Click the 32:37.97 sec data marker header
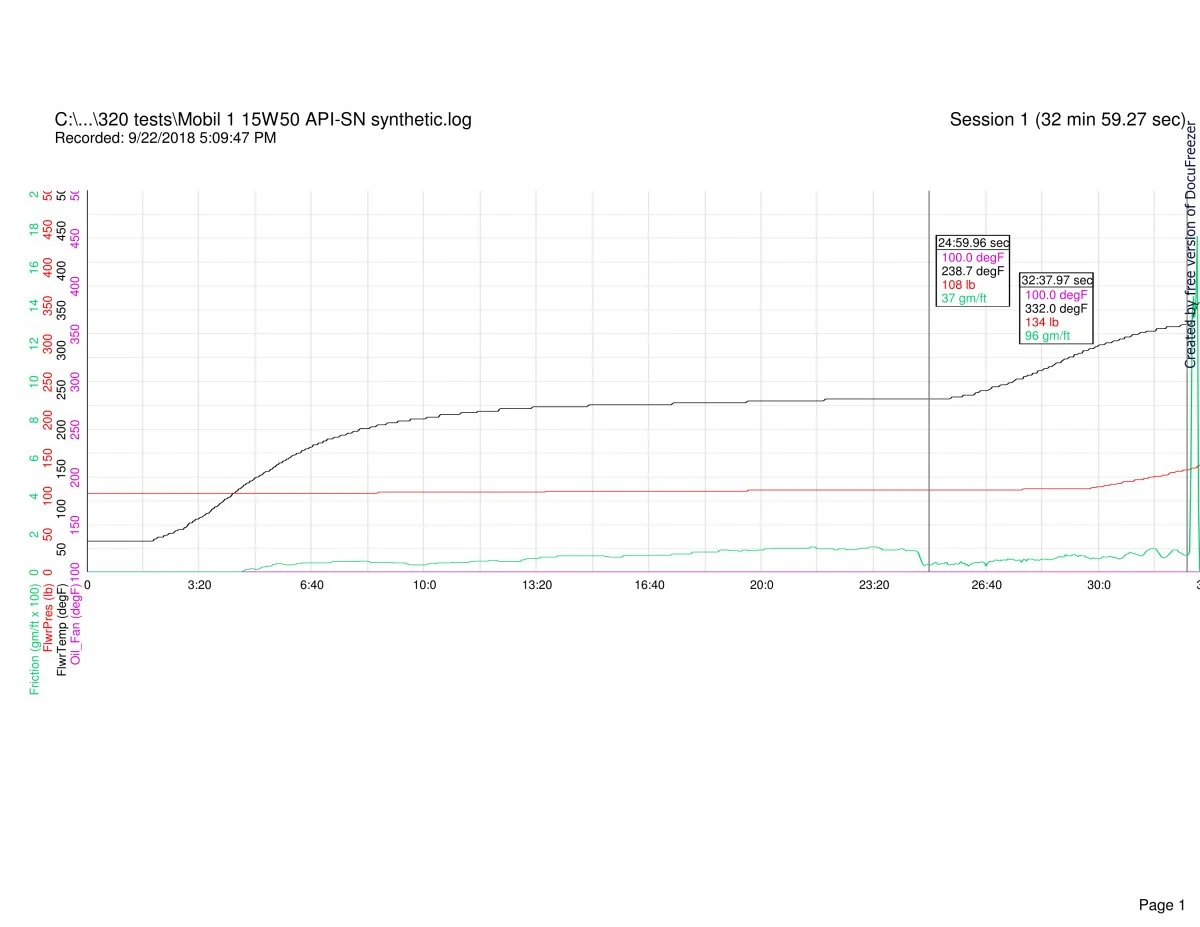This screenshot has width=1200, height=927. point(1057,280)
